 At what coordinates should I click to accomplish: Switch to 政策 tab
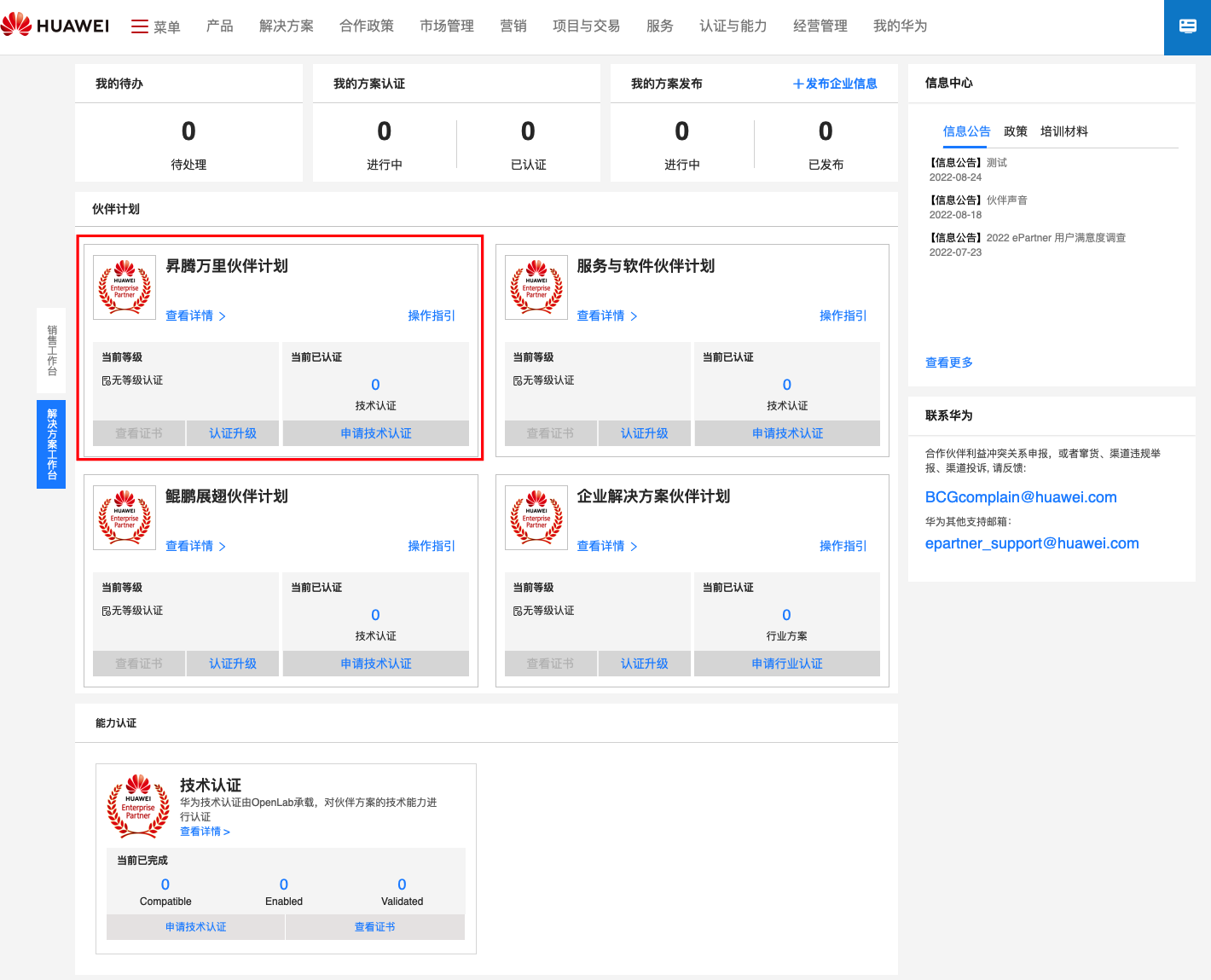point(1016,131)
